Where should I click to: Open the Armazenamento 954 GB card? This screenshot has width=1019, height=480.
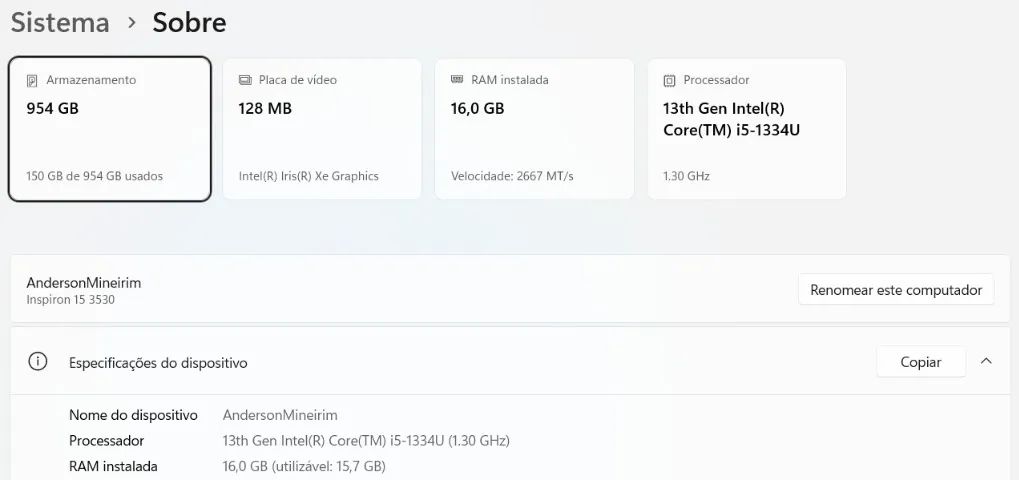109,129
